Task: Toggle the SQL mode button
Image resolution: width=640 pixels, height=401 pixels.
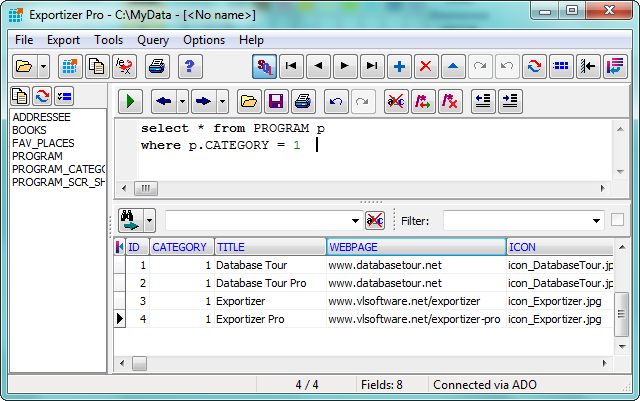Action: [264, 66]
